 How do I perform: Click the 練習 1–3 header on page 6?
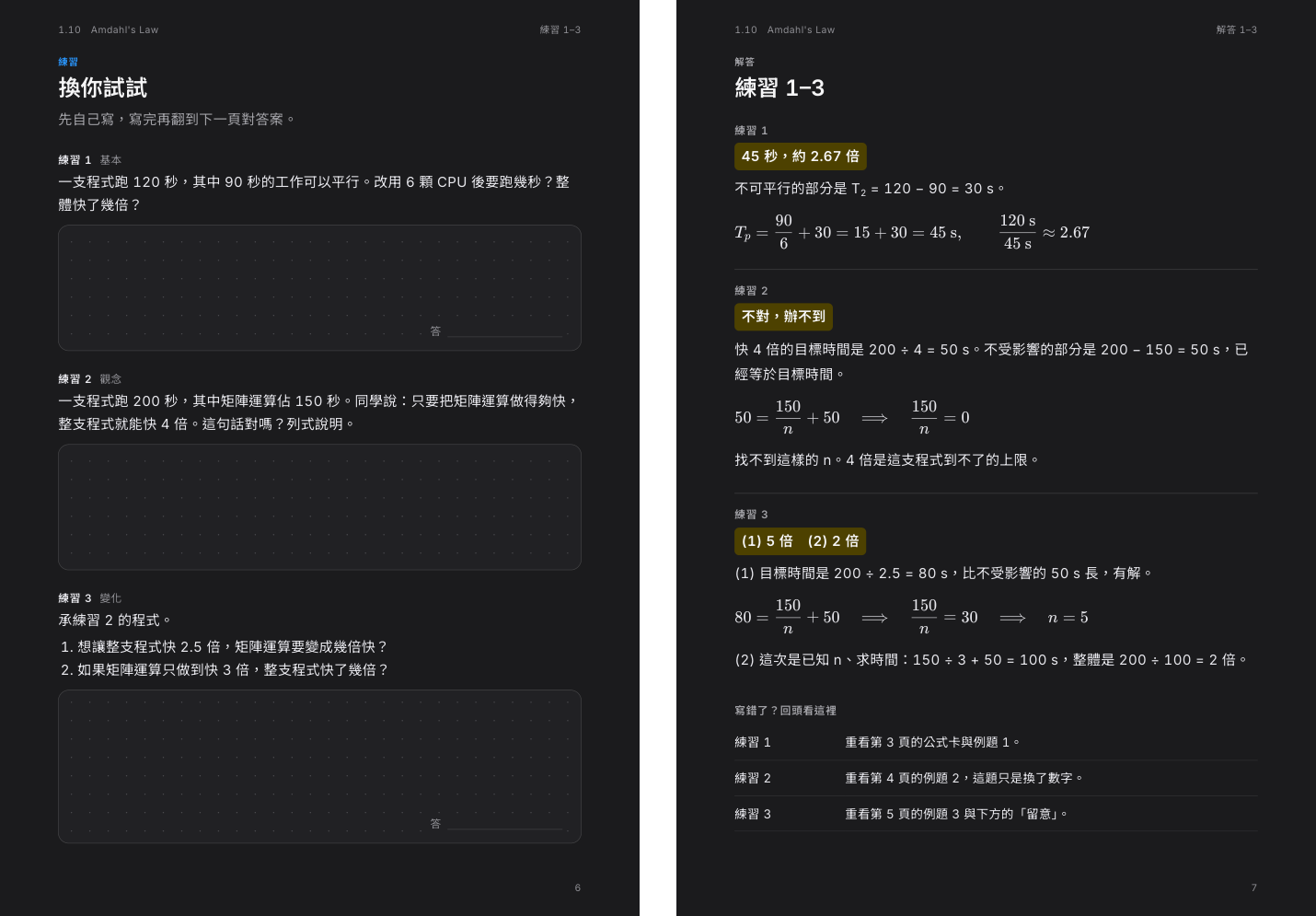pos(560,29)
